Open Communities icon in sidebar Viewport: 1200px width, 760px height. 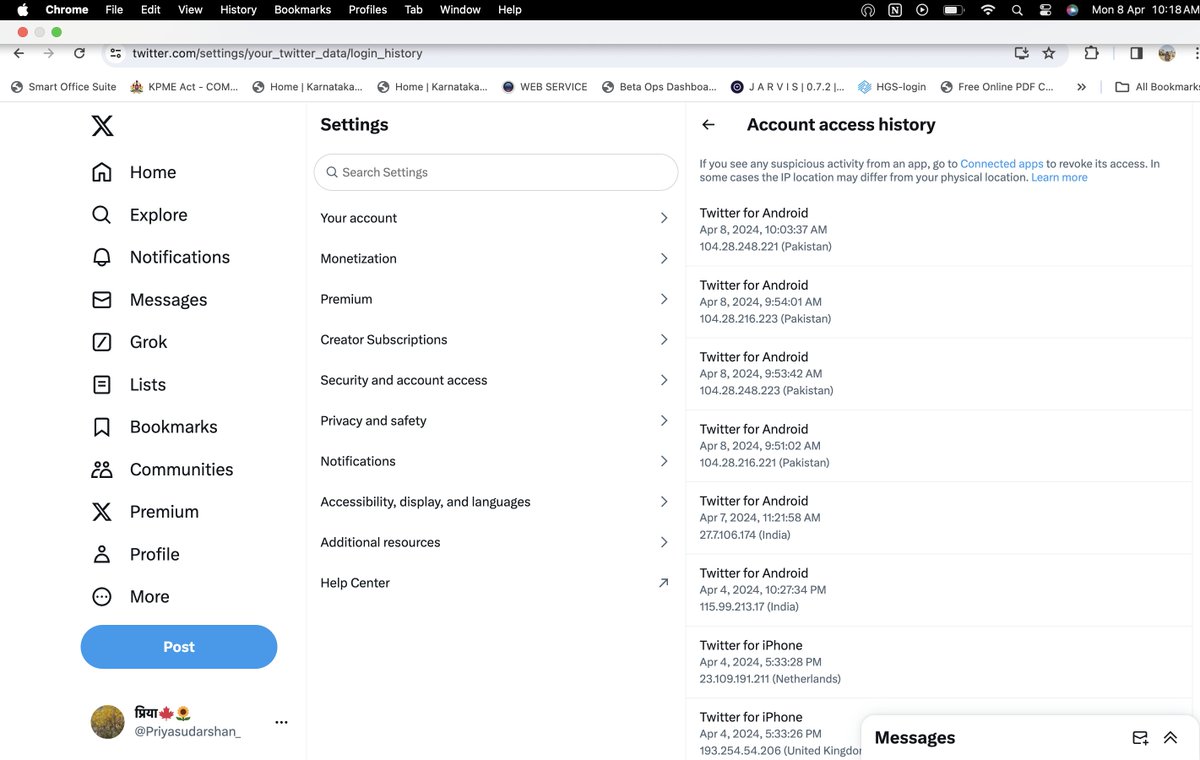(102, 469)
